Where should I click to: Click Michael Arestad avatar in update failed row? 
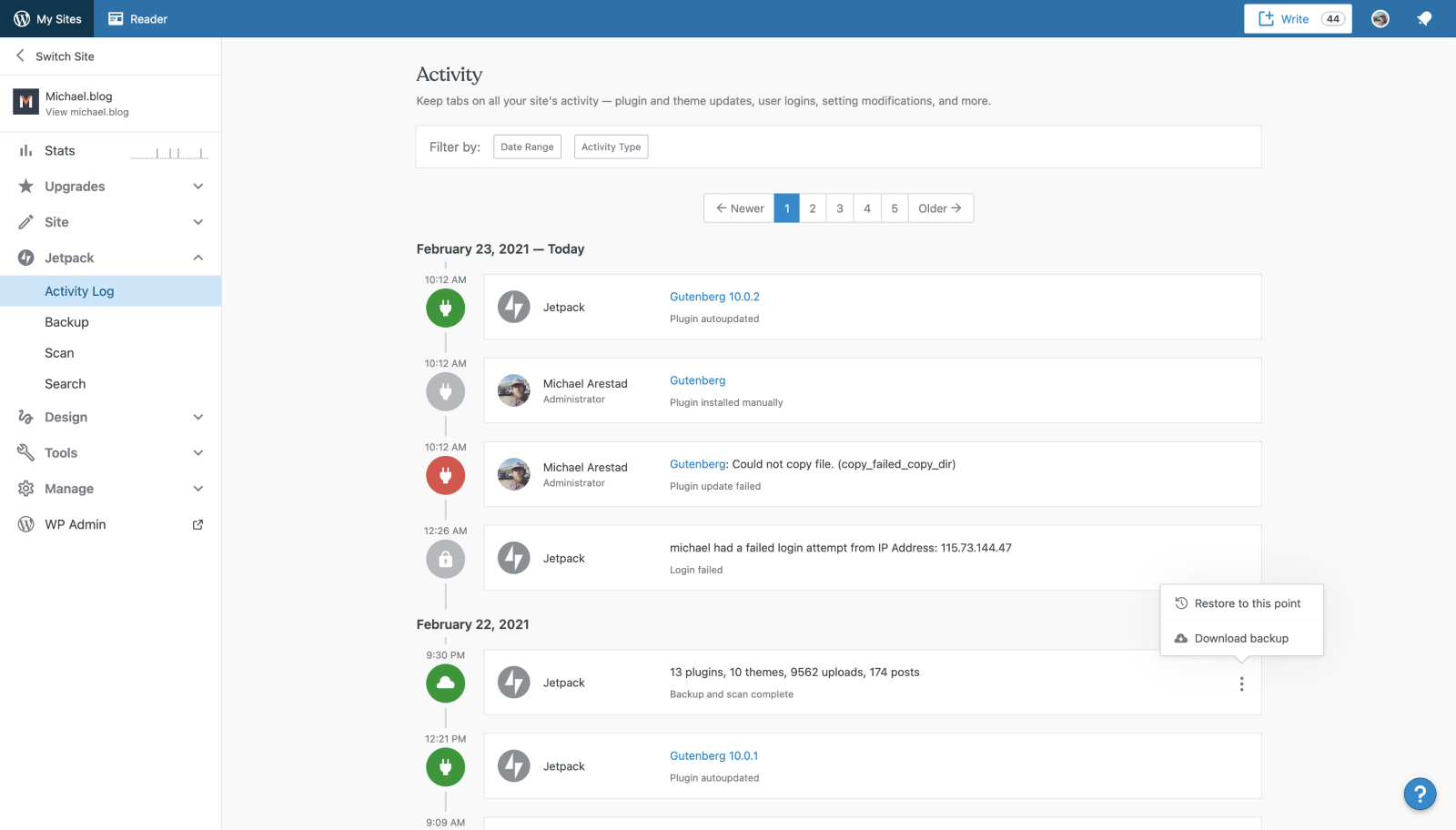514,474
